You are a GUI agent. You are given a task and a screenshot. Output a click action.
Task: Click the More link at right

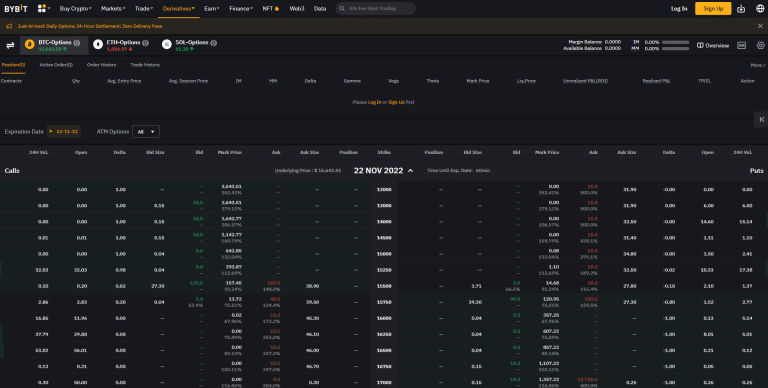(758, 65)
